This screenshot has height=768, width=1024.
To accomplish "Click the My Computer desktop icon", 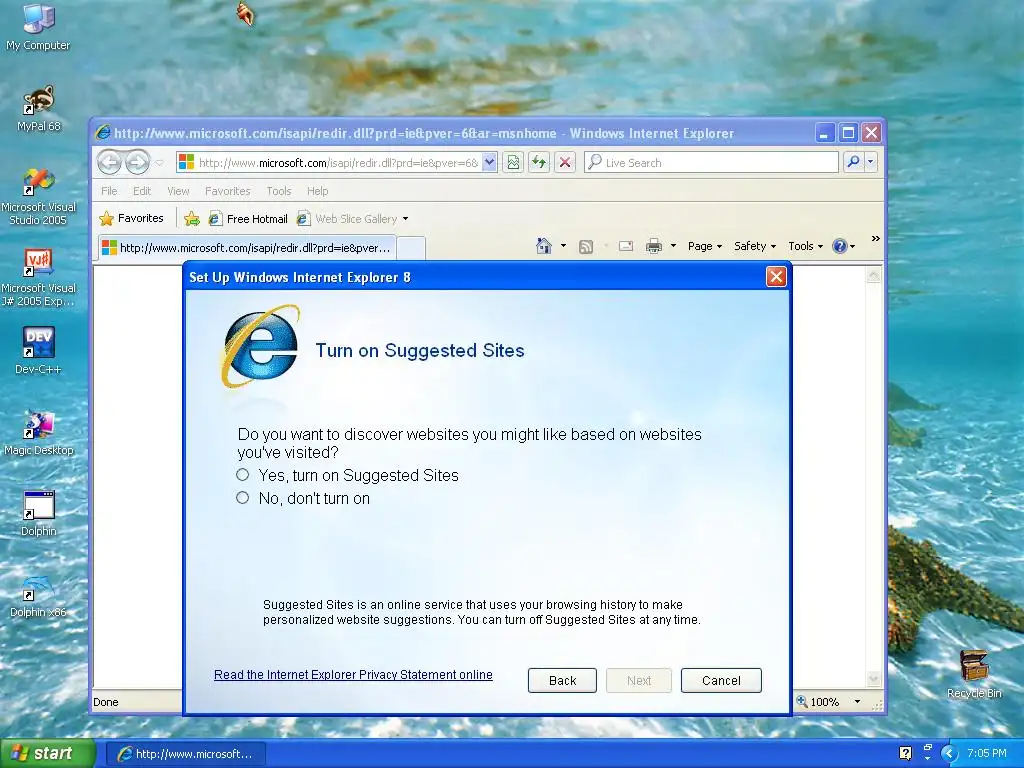I will pos(38,29).
